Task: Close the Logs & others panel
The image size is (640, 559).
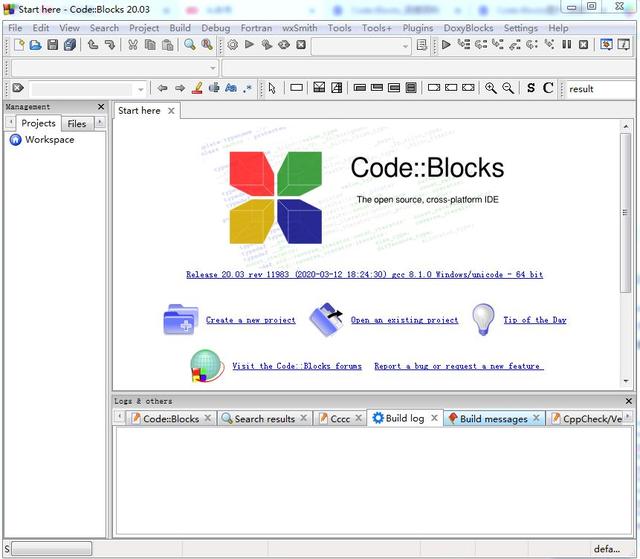Action: coord(629,401)
